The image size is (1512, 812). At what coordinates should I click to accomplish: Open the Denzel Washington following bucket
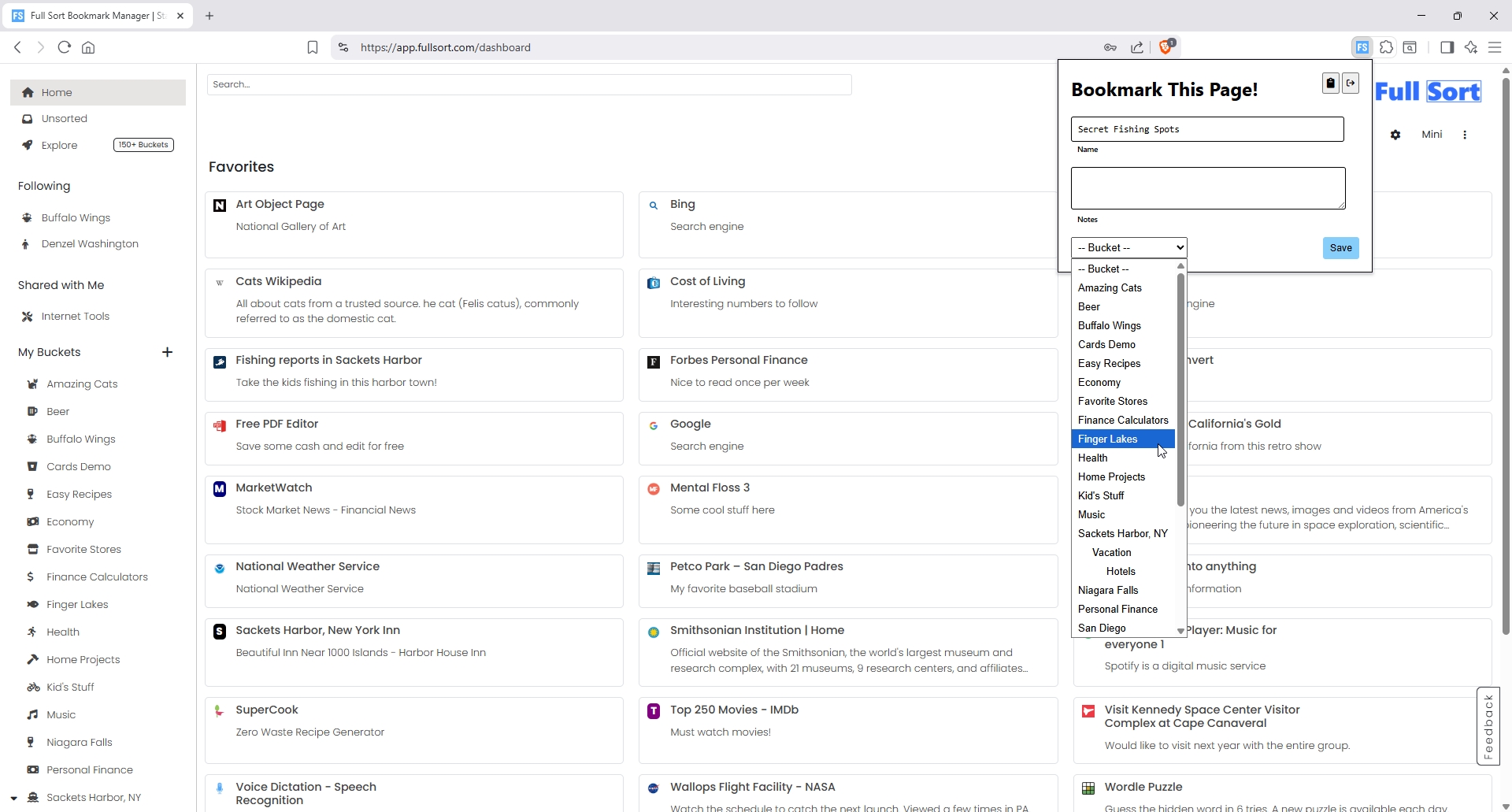[90, 243]
